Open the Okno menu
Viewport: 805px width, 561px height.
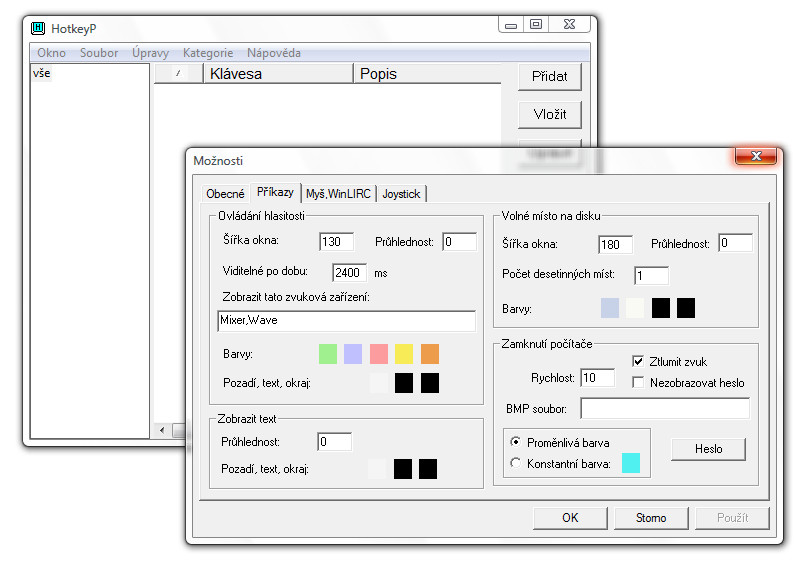[51, 53]
